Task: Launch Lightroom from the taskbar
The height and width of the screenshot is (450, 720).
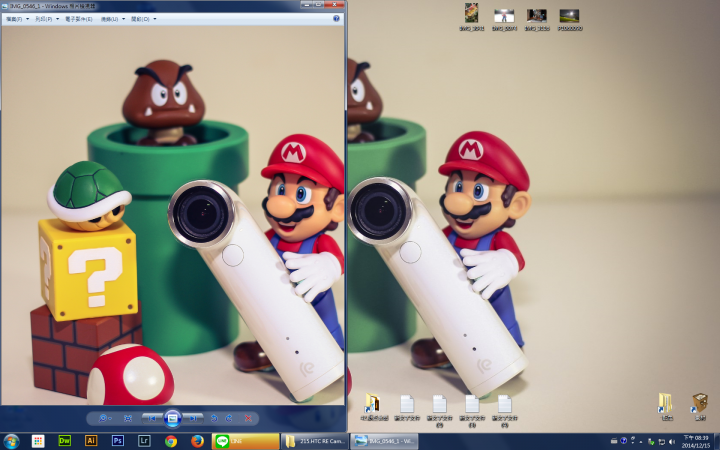Action: click(x=144, y=441)
